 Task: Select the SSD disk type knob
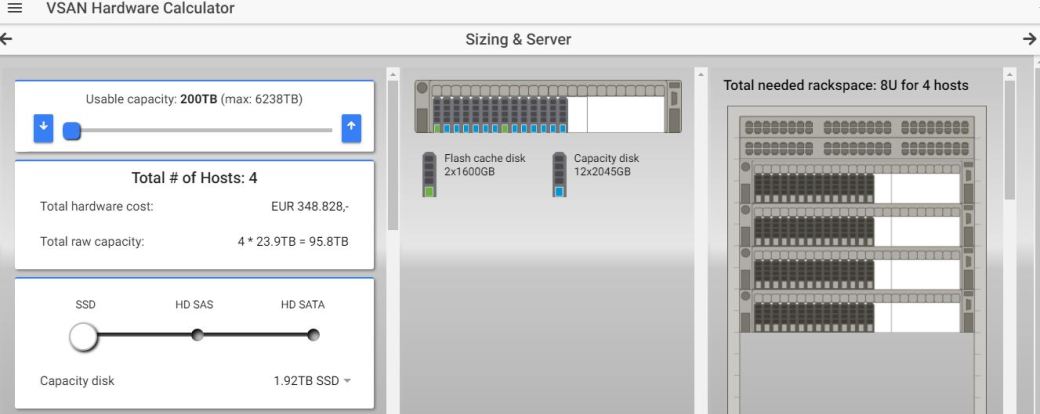click(x=84, y=337)
